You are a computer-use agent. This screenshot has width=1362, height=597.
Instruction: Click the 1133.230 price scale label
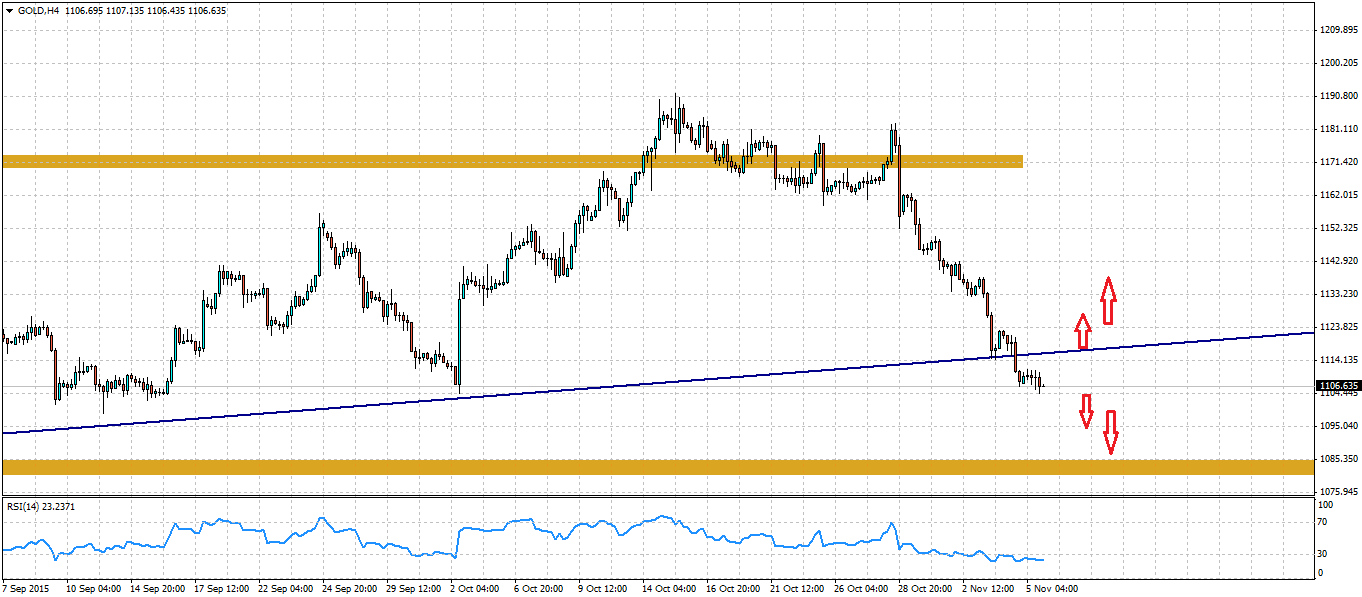1339,294
